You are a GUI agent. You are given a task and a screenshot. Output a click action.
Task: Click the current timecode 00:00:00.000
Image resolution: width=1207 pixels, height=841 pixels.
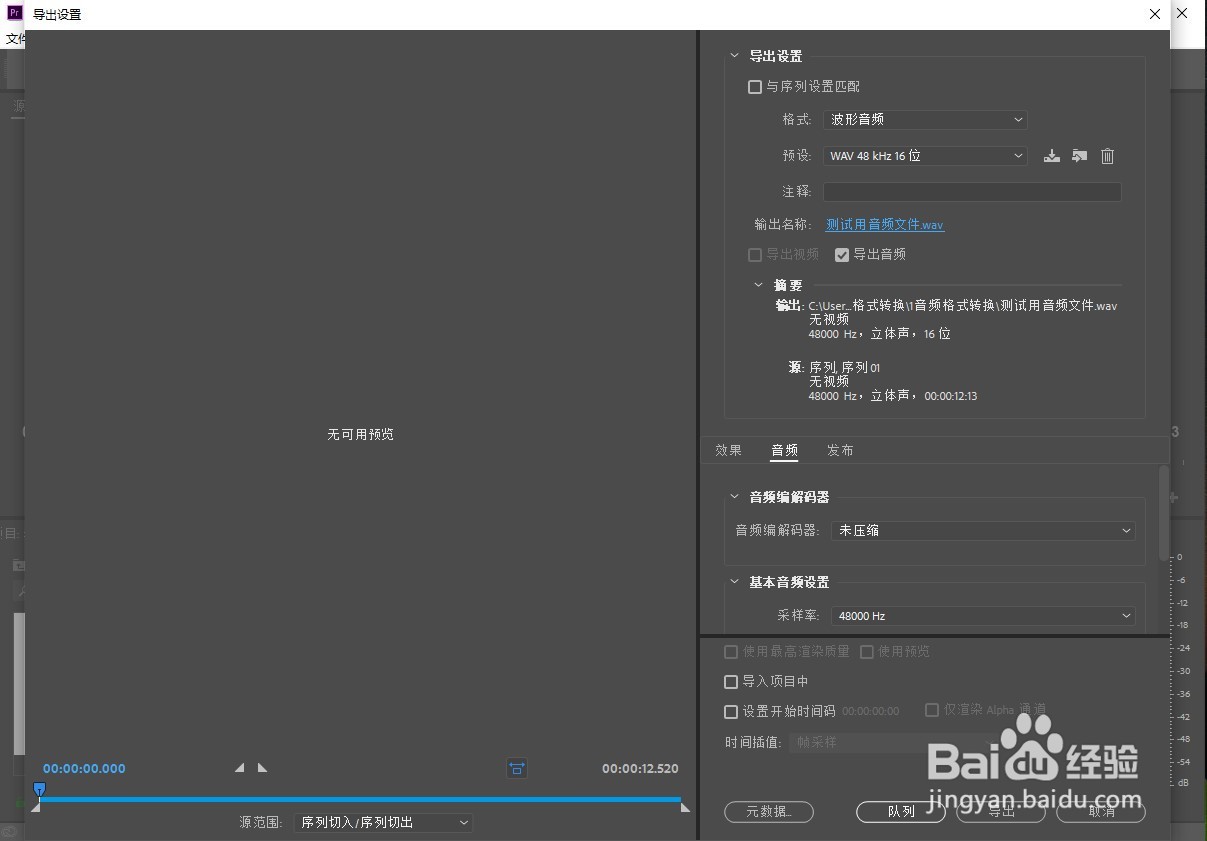[x=84, y=769]
